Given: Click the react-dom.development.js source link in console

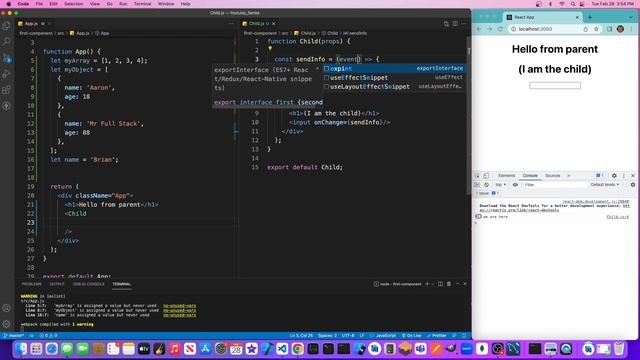Looking at the screenshot, I should pos(596,202).
